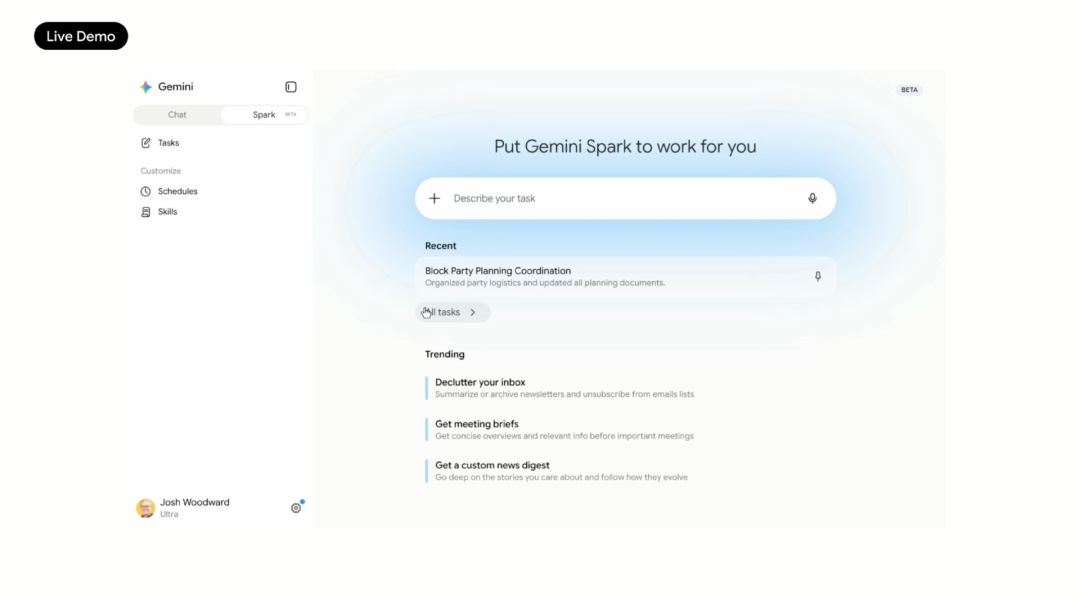The width and height of the screenshot is (1080, 599).
Task: Click 'Get concise overviews' description text
Action: click(564, 436)
